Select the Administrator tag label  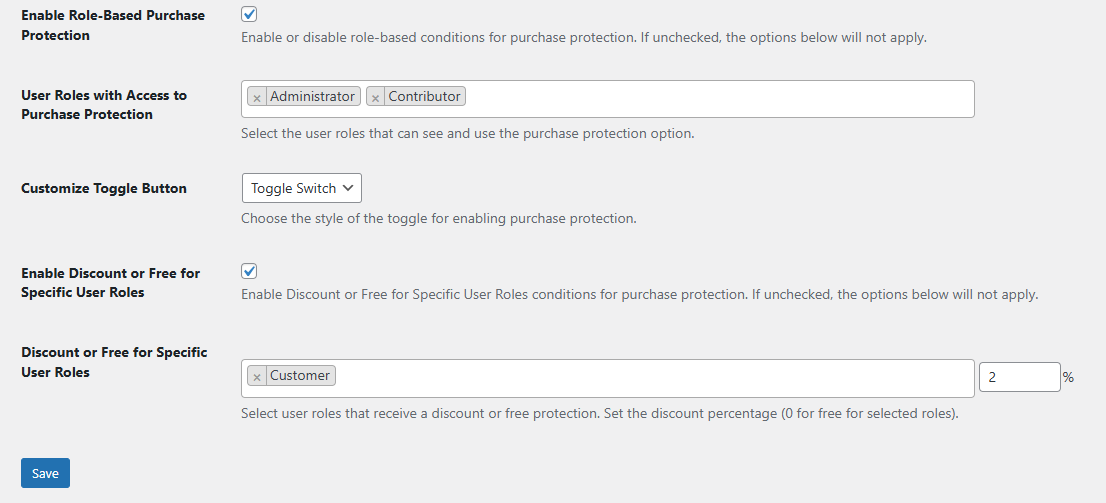pyautogui.click(x=312, y=97)
